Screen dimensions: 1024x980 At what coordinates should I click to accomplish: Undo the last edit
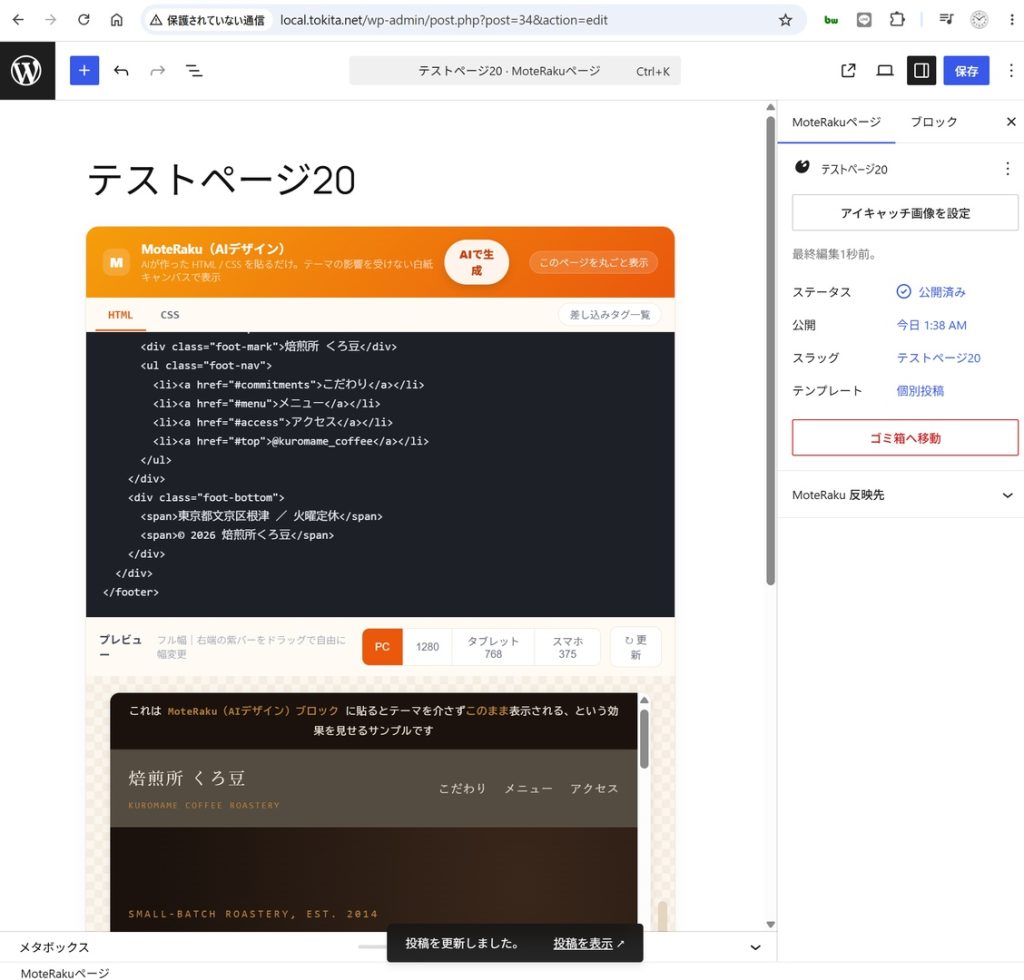coord(121,71)
